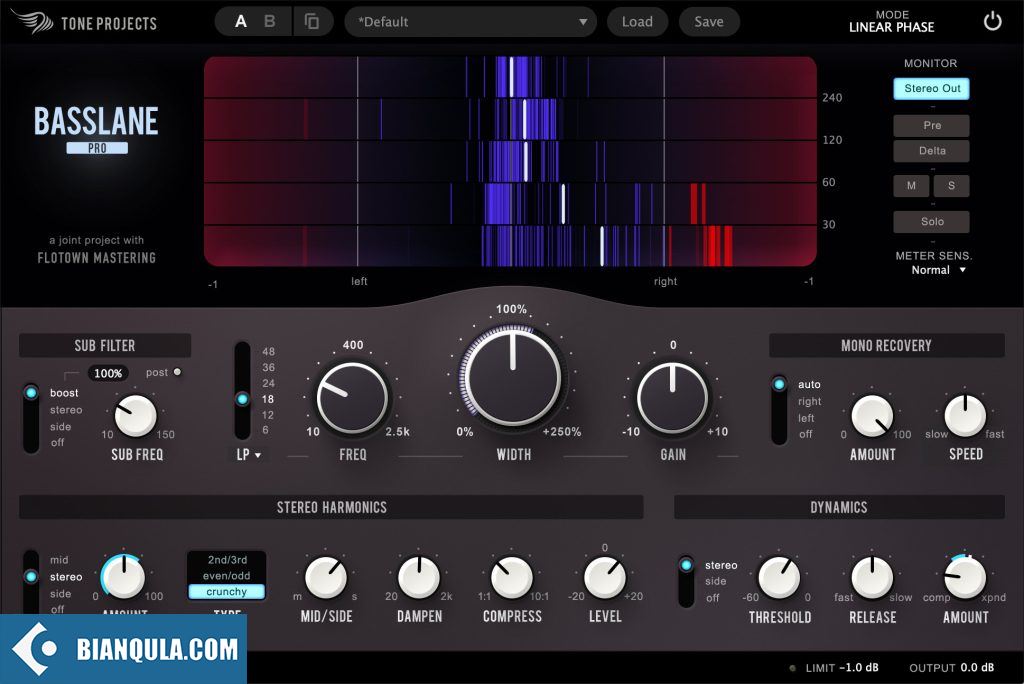Viewport: 1024px width, 684px height.
Task: Enable the Solo monitor button
Action: tap(931, 221)
